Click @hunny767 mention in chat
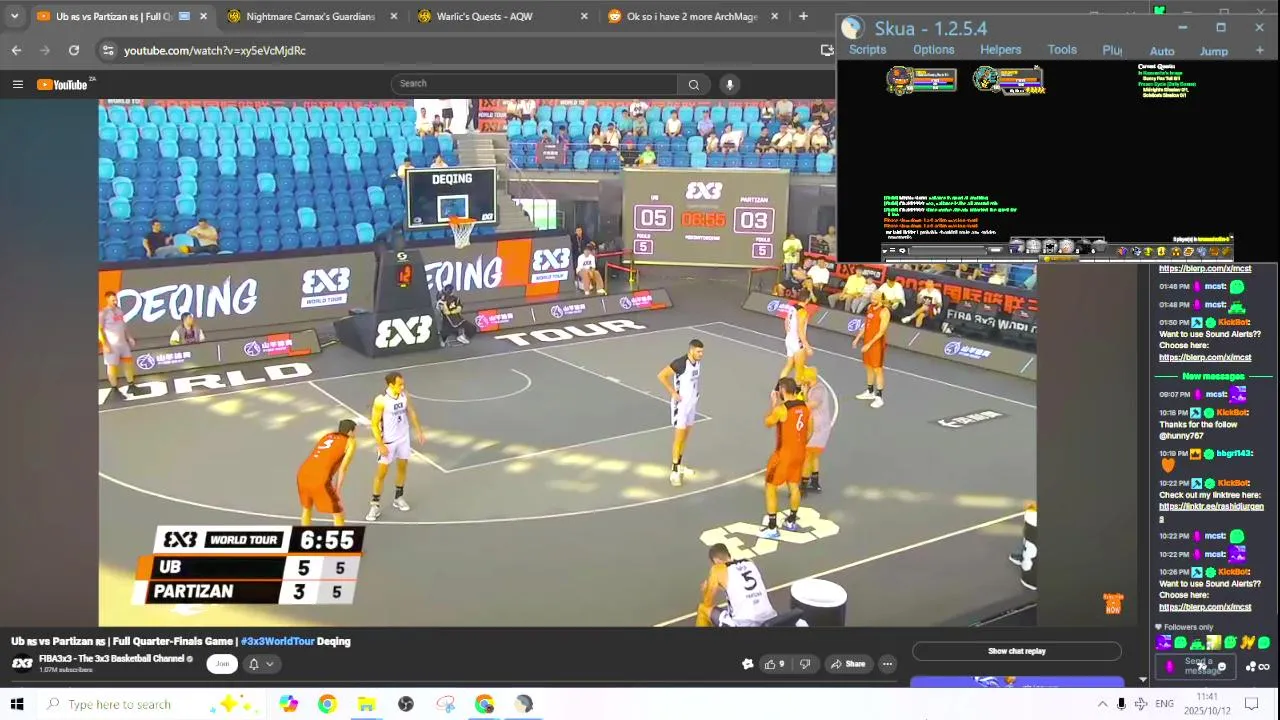 click(x=1182, y=436)
